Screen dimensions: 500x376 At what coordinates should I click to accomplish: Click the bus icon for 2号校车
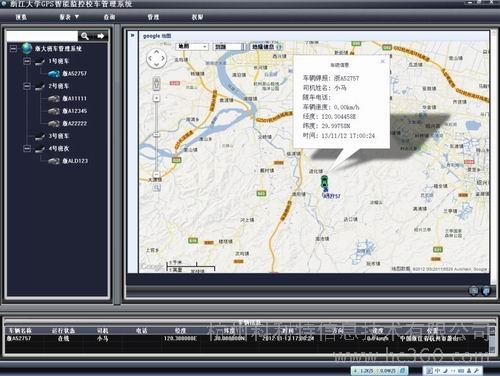40,86
